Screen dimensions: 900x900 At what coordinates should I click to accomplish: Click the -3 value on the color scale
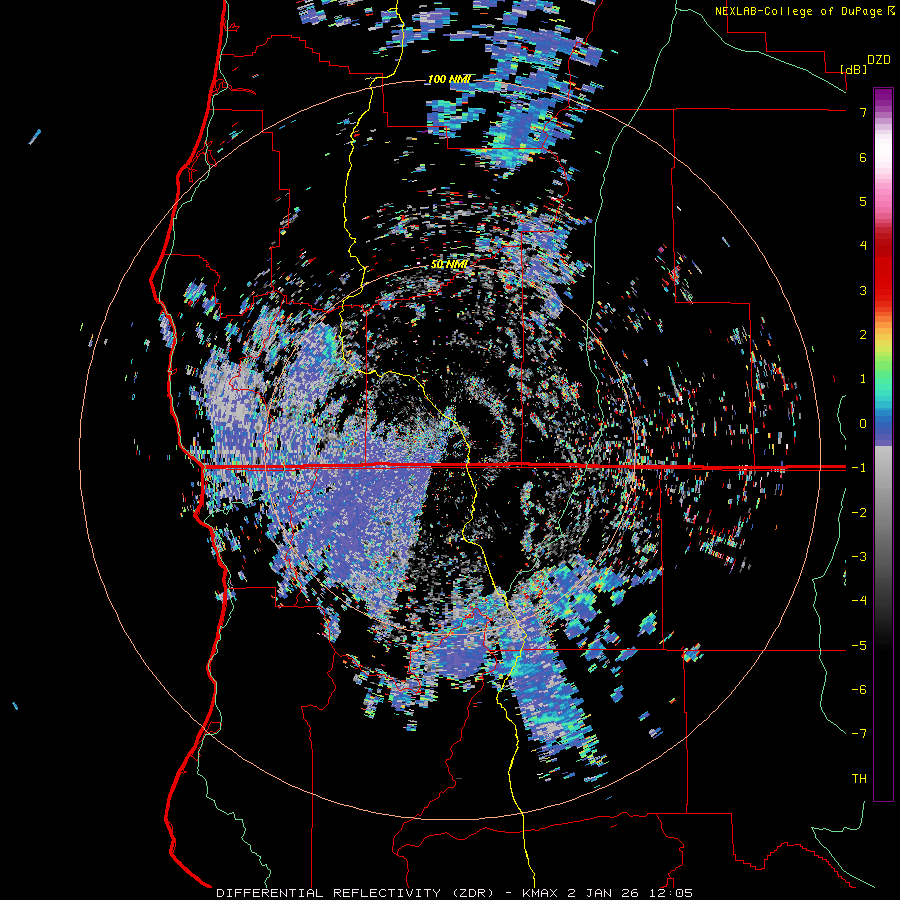[x=859, y=557]
